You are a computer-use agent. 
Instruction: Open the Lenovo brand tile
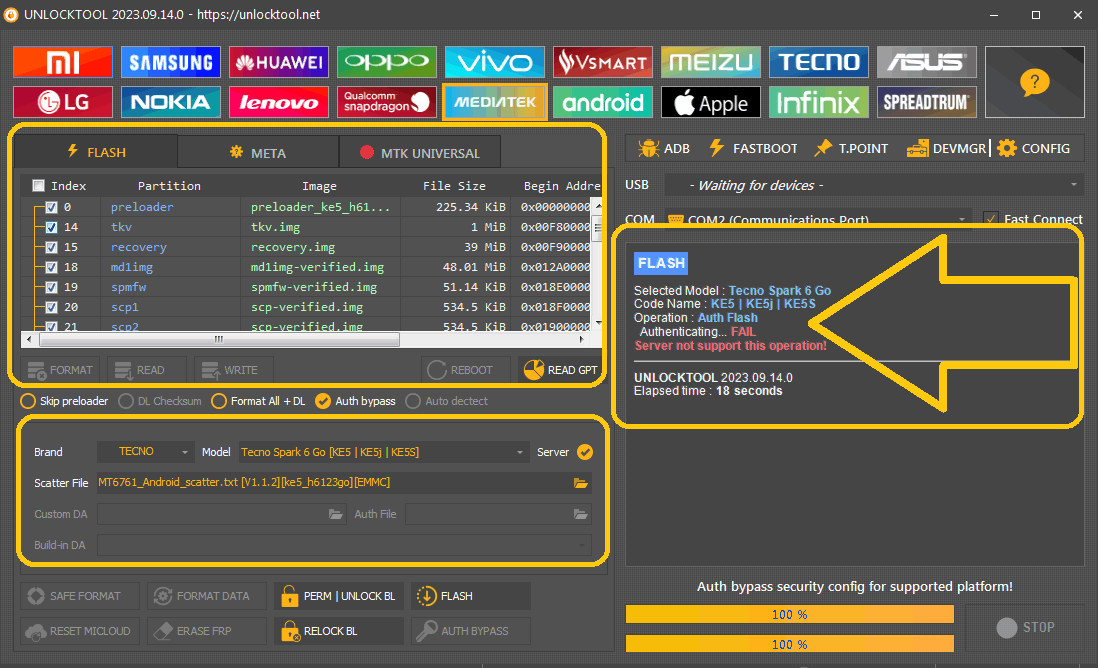[279, 102]
